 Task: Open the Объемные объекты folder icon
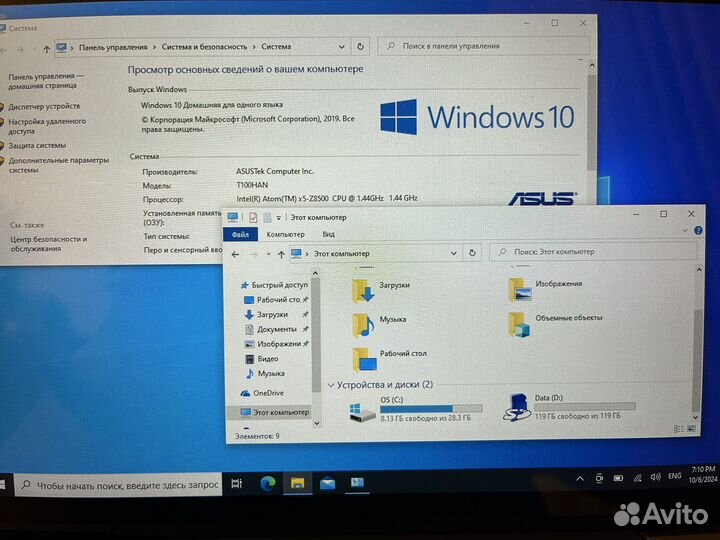[520, 325]
